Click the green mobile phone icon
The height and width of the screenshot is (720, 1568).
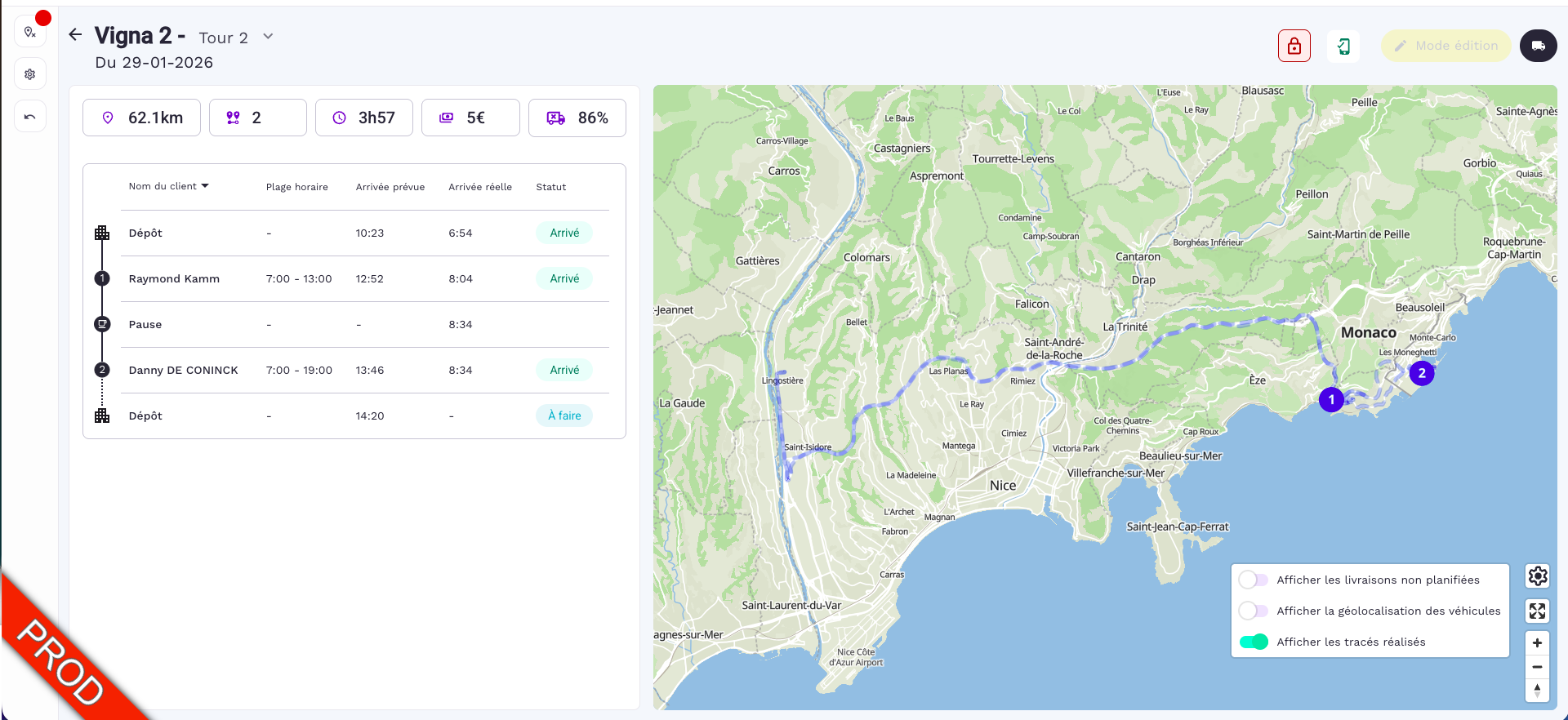point(1343,46)
